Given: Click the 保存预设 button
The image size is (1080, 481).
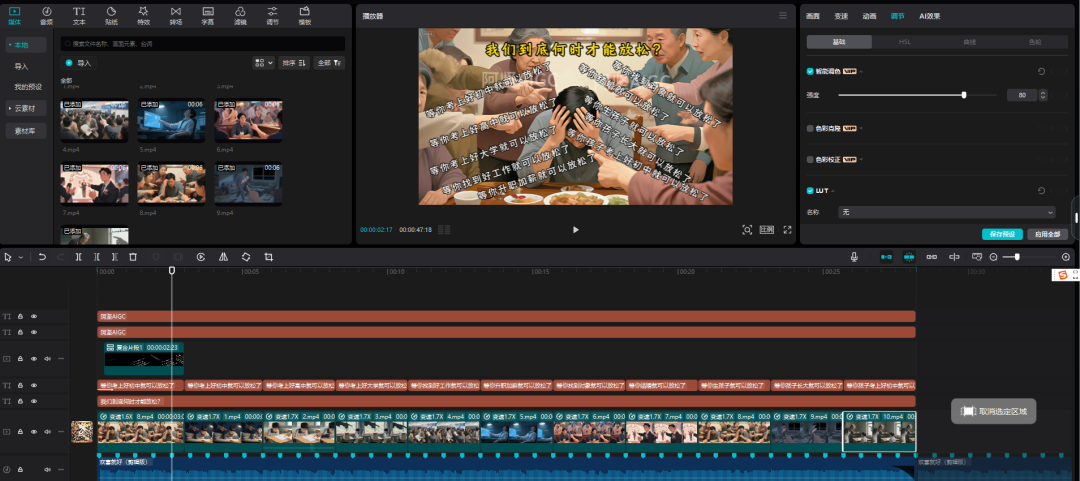Looking at the screenshot, I should pyautogui.click(x=1002, y=234).
